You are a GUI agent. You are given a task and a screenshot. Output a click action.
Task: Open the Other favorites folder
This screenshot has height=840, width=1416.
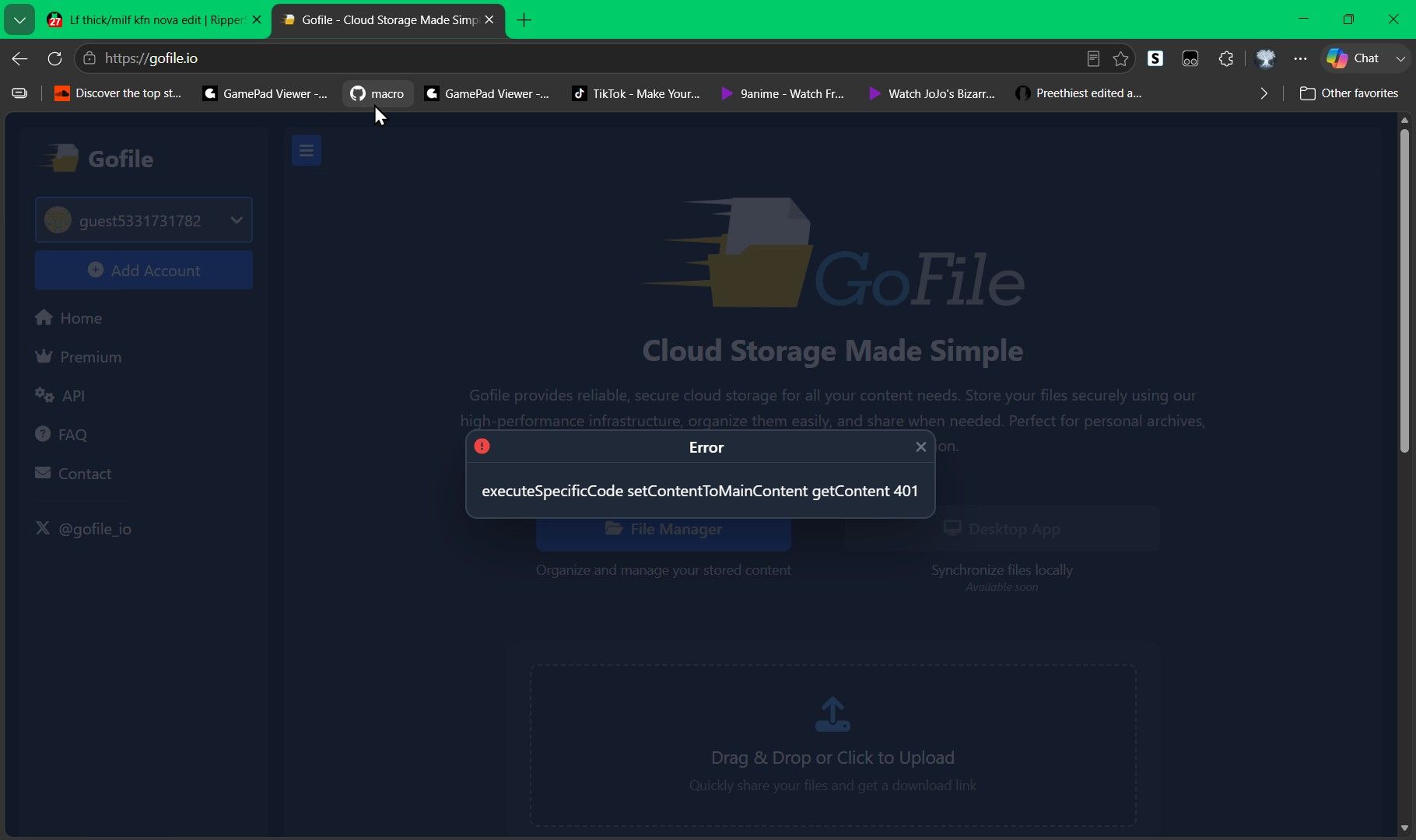1349,93
